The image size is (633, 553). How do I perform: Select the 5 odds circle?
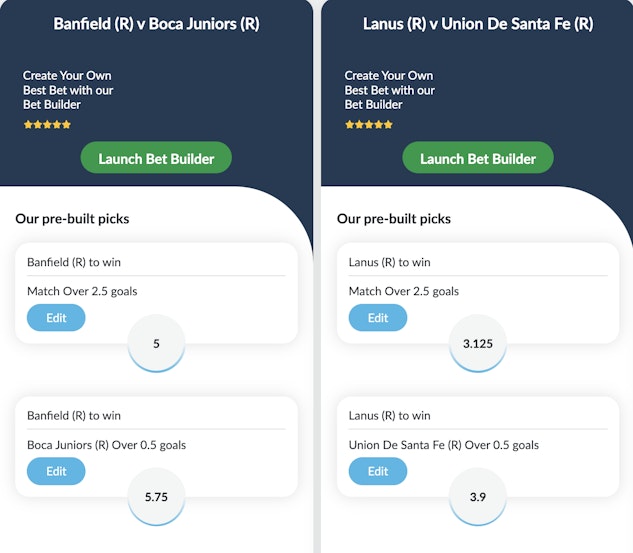click(x=157, y=343)
